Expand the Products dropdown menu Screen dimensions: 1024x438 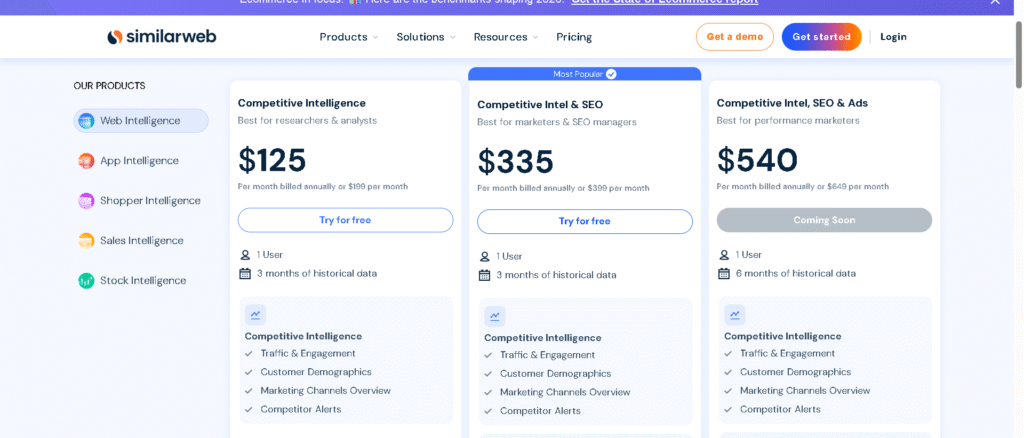[x=348, y=37]
